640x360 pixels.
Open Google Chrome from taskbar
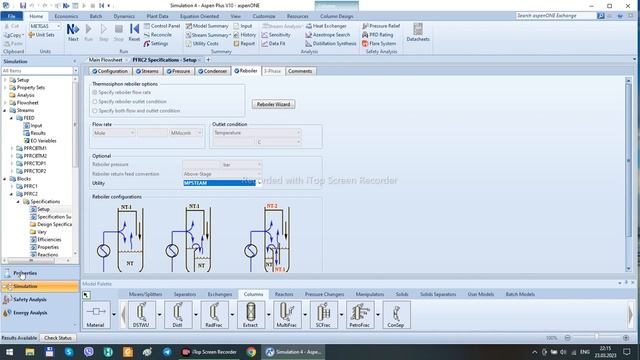(251, 352)
